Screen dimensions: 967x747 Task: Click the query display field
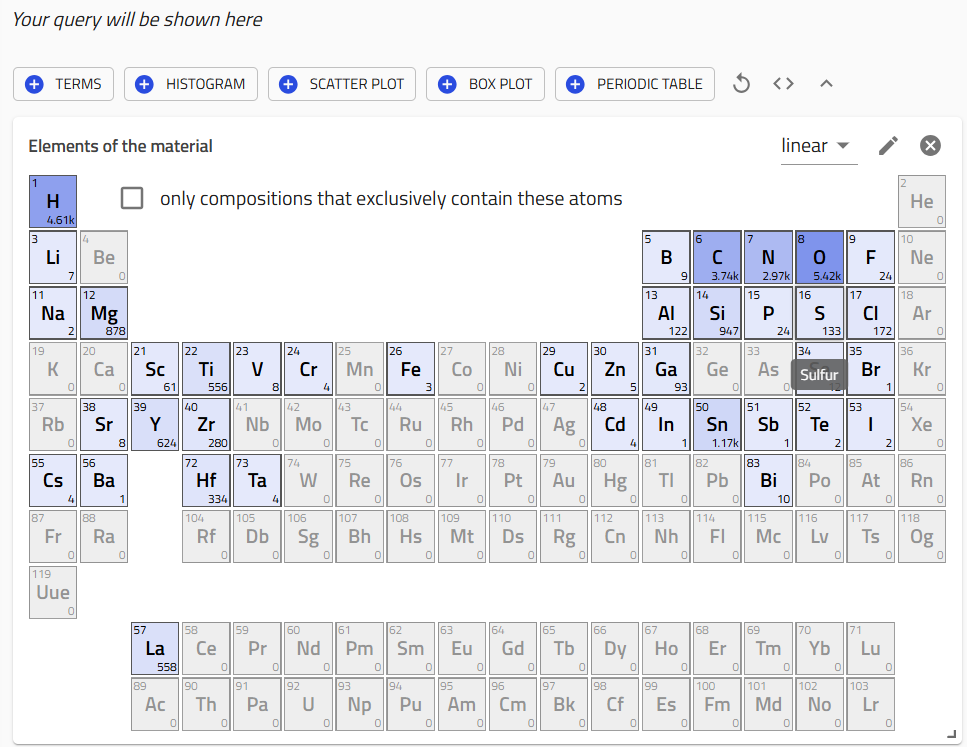pos(137,20)
